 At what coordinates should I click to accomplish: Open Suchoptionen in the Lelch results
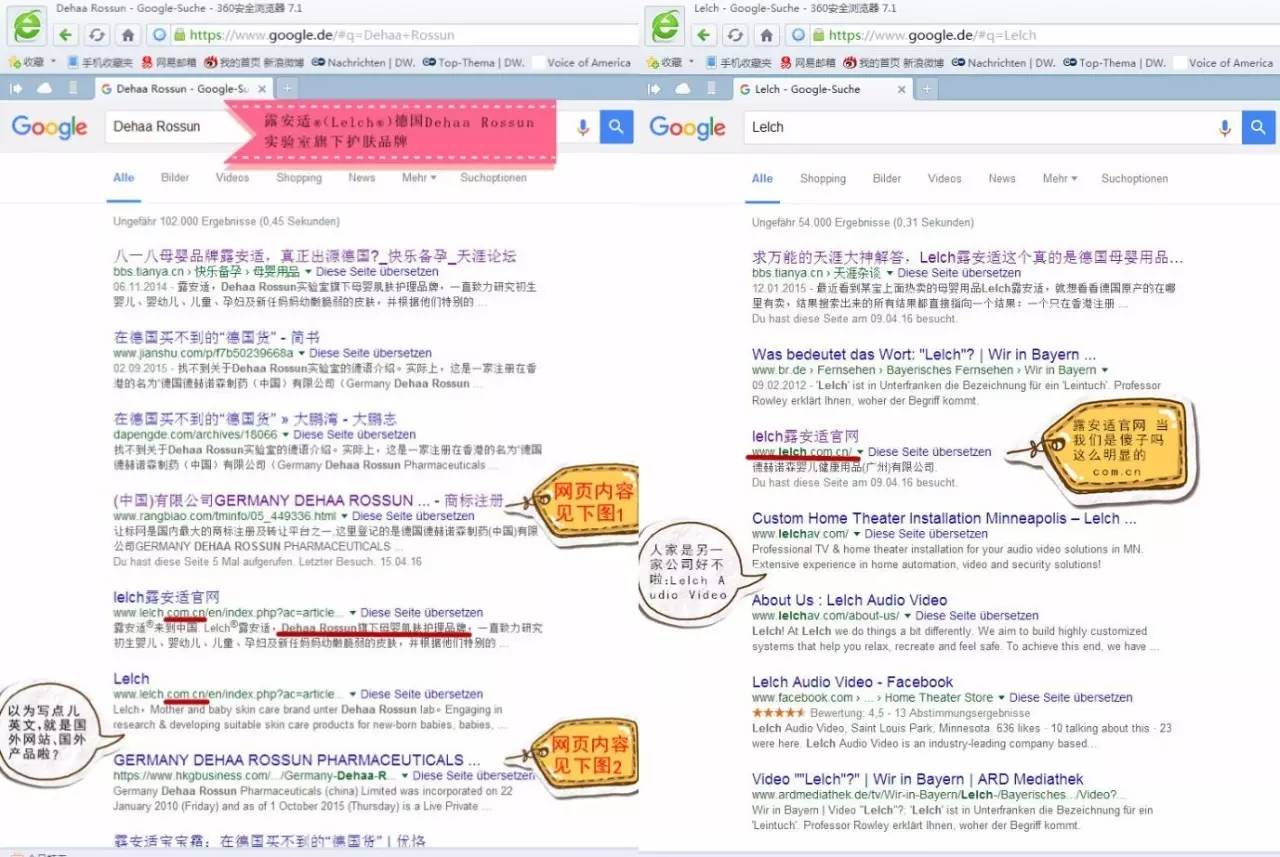tap(1134, 178)
